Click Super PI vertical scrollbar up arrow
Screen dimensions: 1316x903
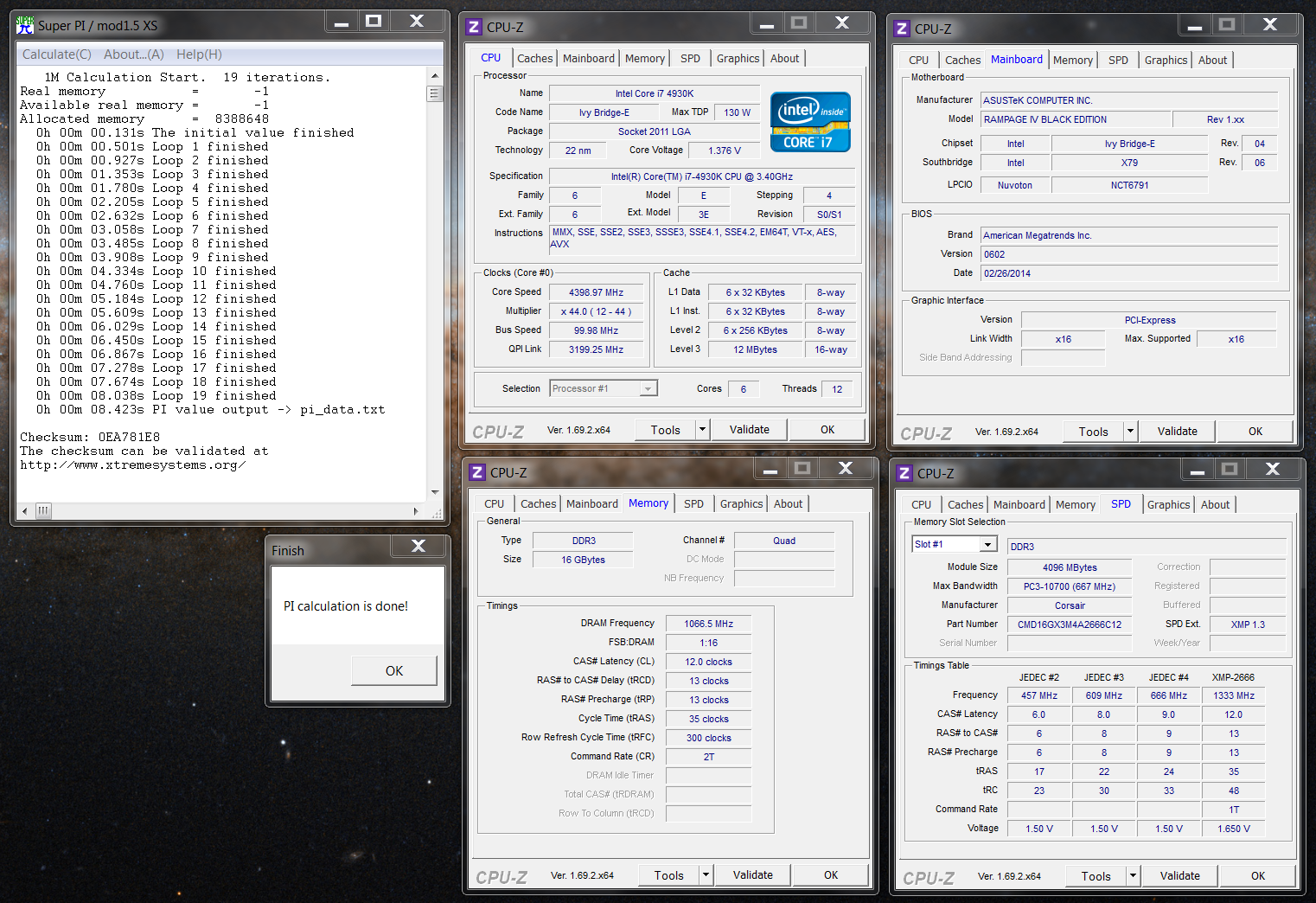[x=435, y=76]
